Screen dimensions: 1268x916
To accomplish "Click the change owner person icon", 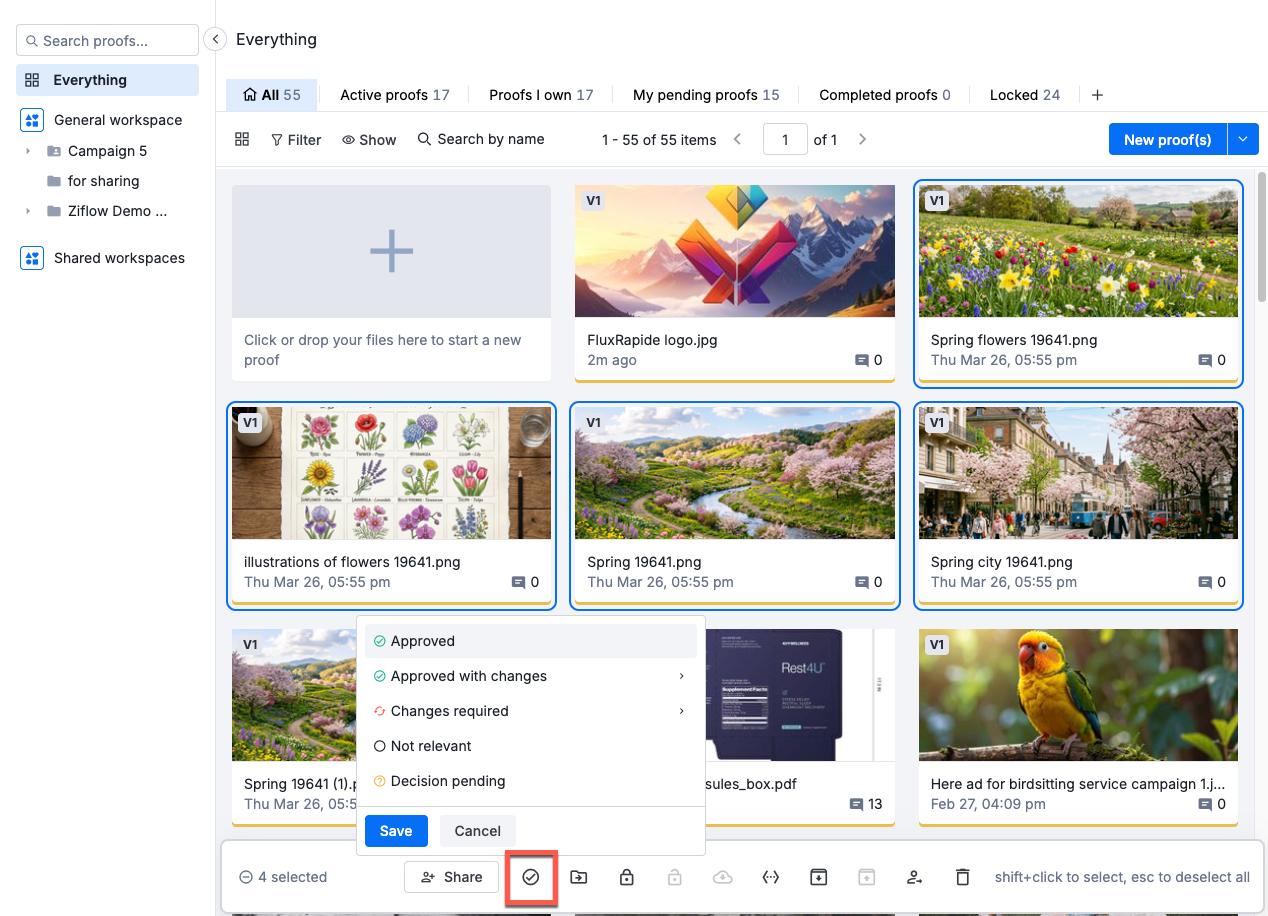I will point(914,877).
